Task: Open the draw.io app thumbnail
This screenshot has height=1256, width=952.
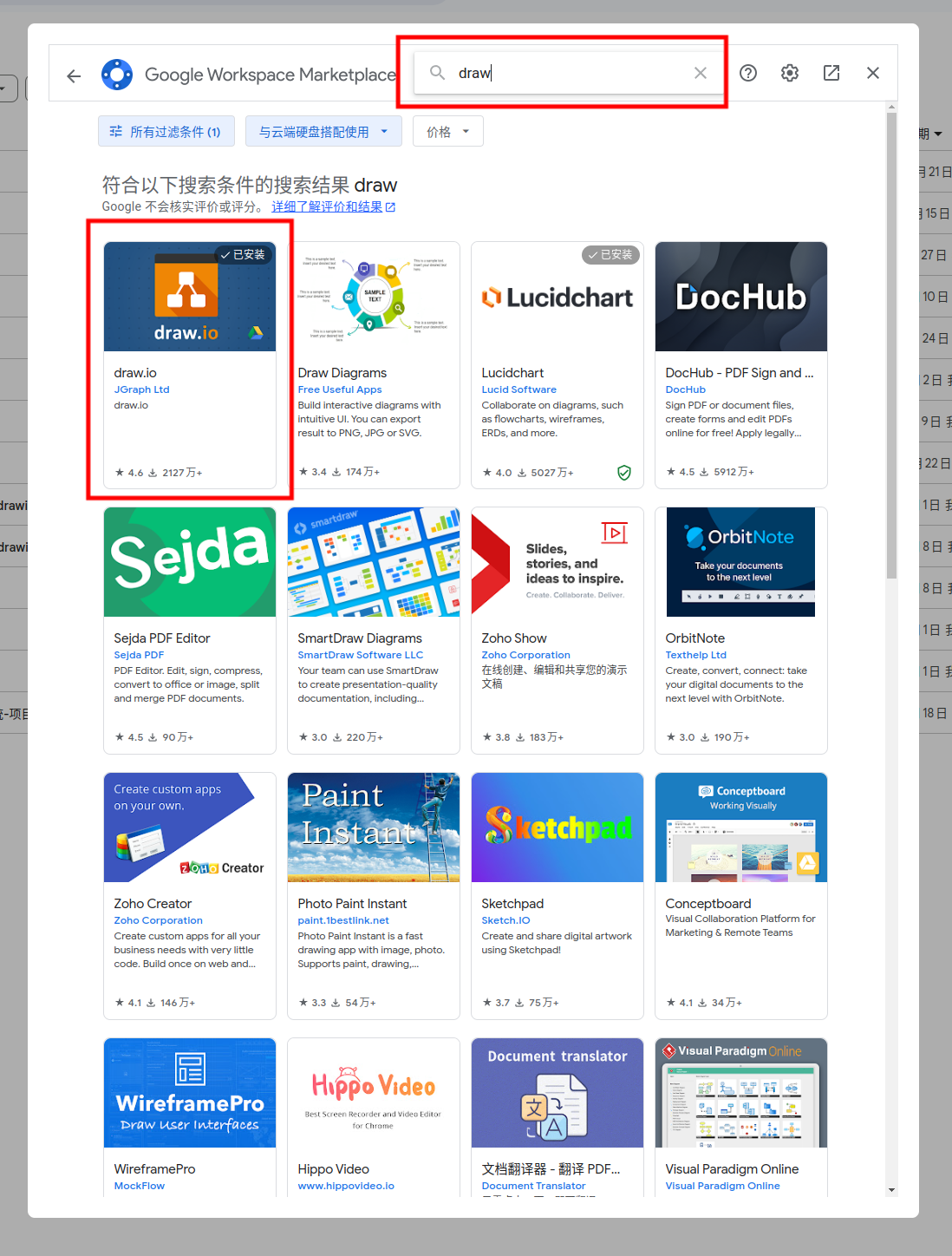Action: click(x=190, y=297)
